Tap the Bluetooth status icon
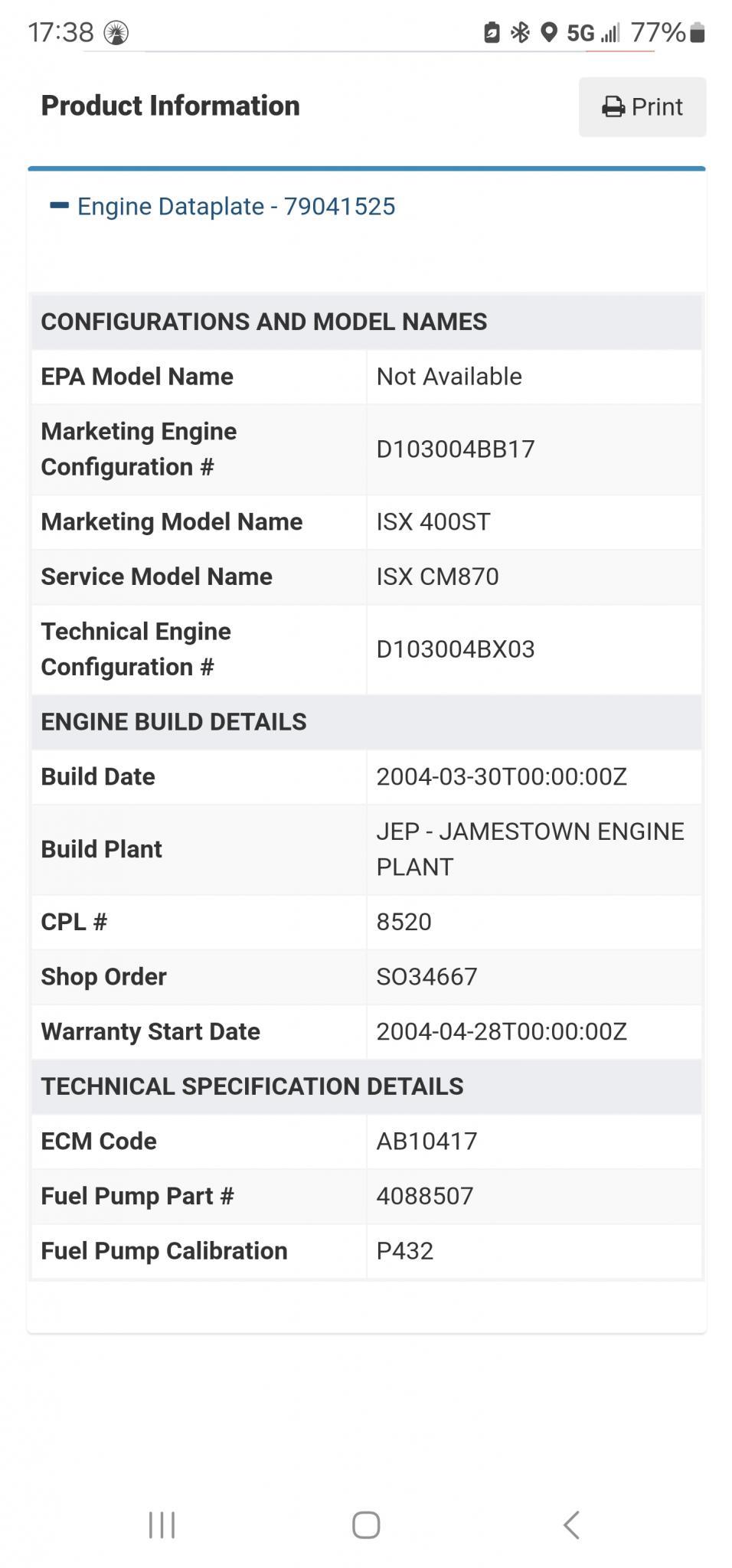The image size is (732, 1568). [x=521, y=32]
